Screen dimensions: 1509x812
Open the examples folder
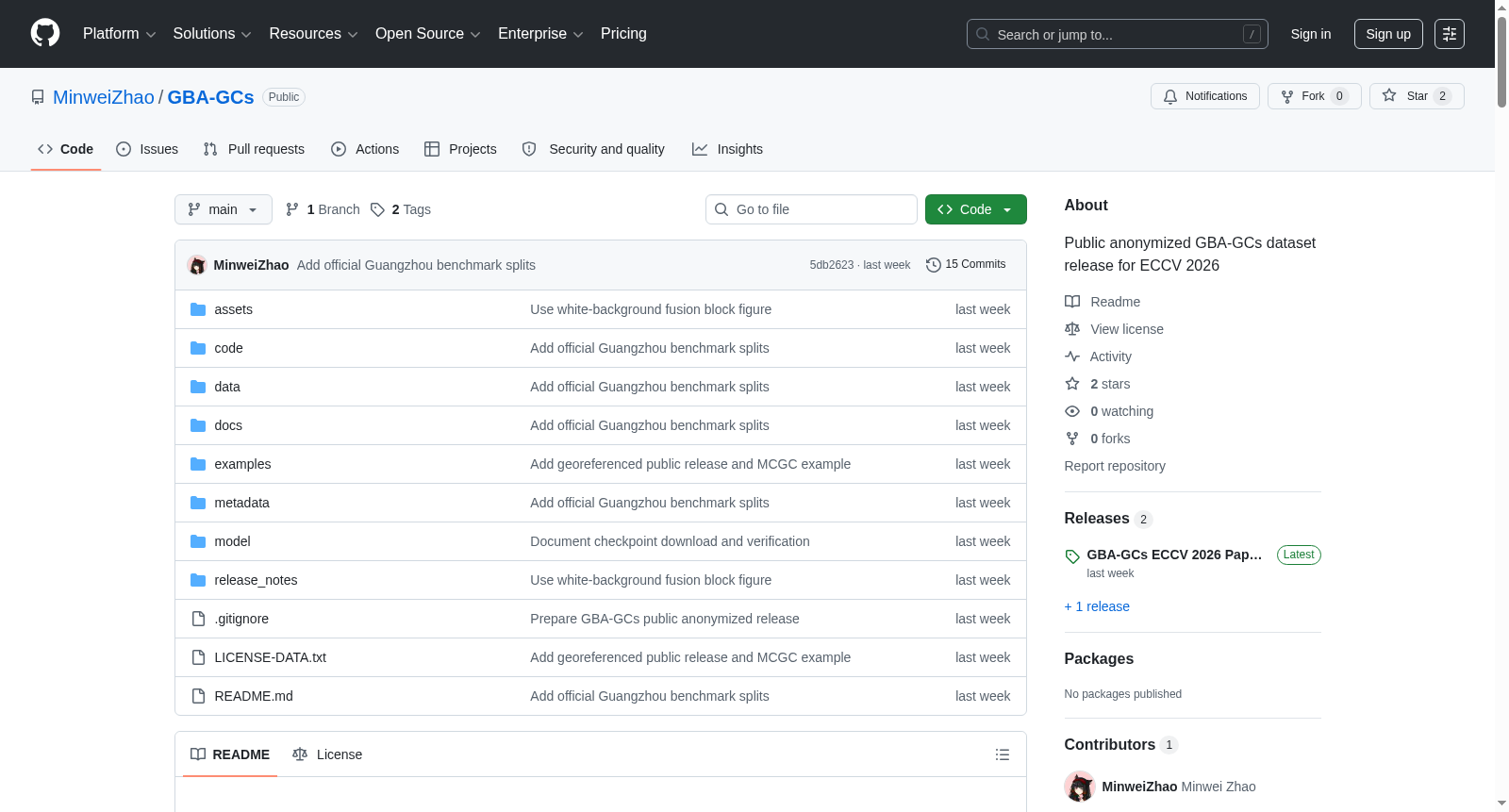(242, 464)
